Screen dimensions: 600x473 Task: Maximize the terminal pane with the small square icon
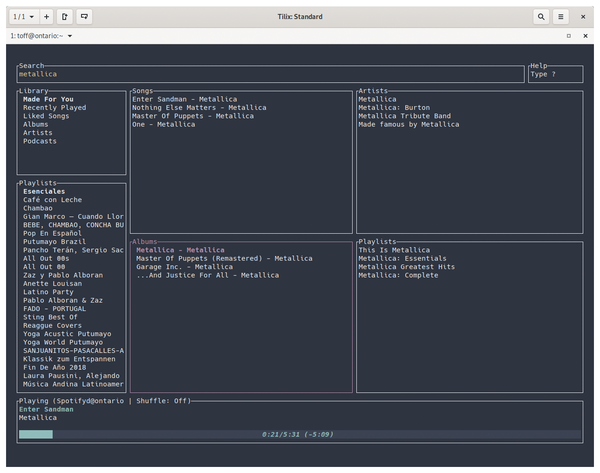click(569, 36)
